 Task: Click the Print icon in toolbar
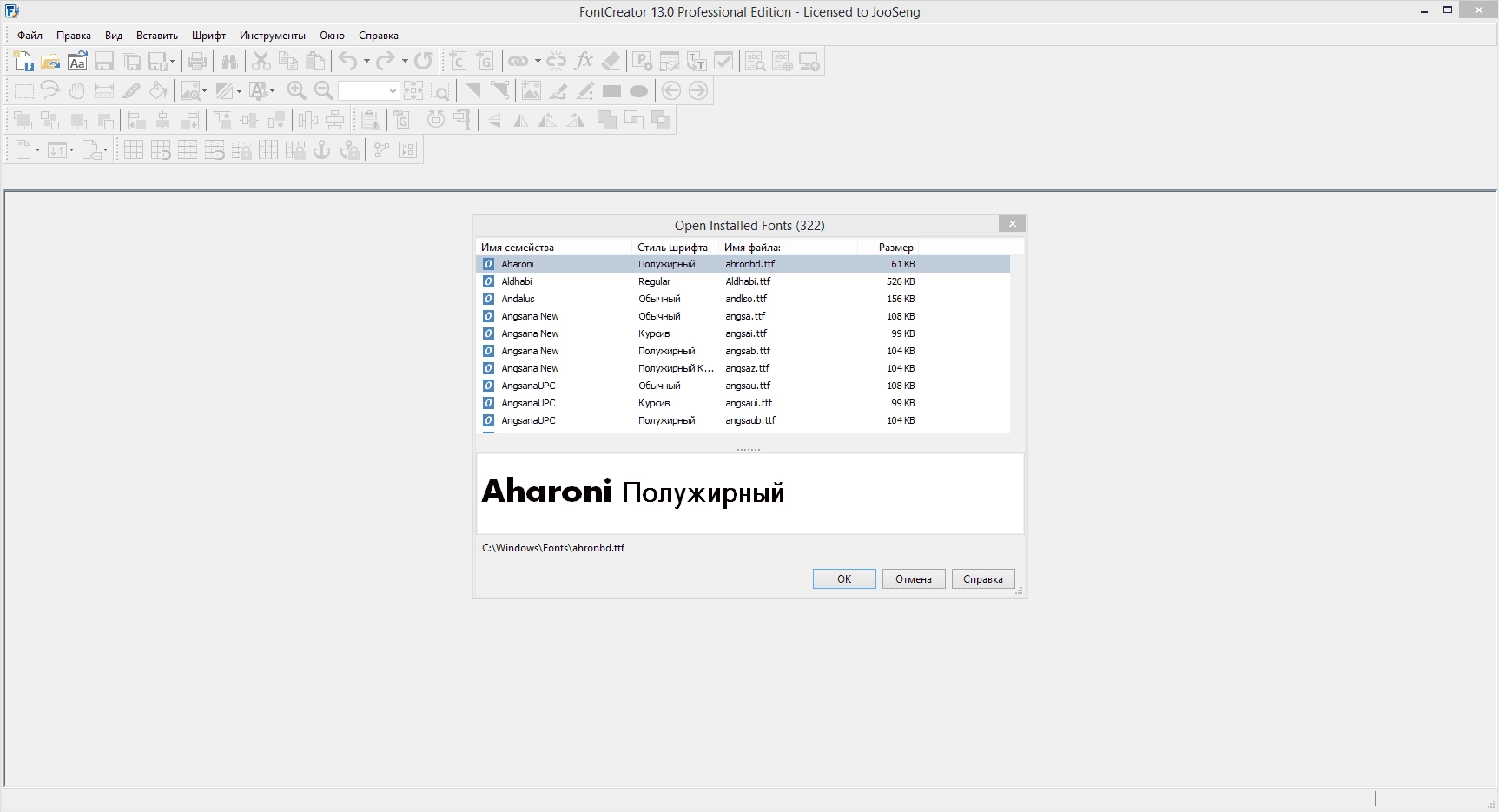197,61
